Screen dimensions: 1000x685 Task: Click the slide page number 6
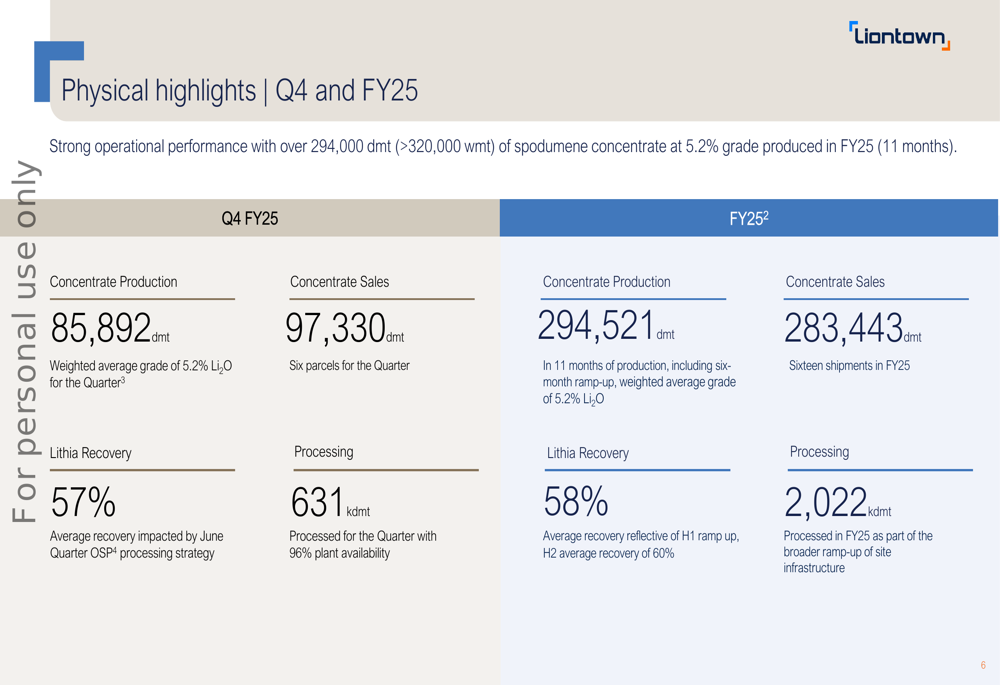pos(983,665)
